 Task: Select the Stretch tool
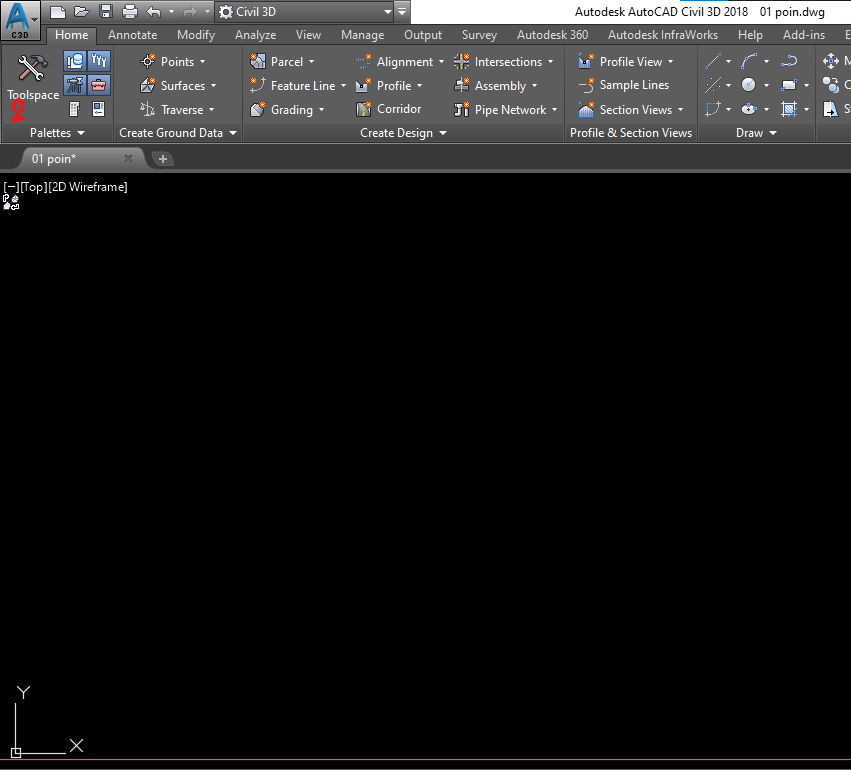[832, 110]
